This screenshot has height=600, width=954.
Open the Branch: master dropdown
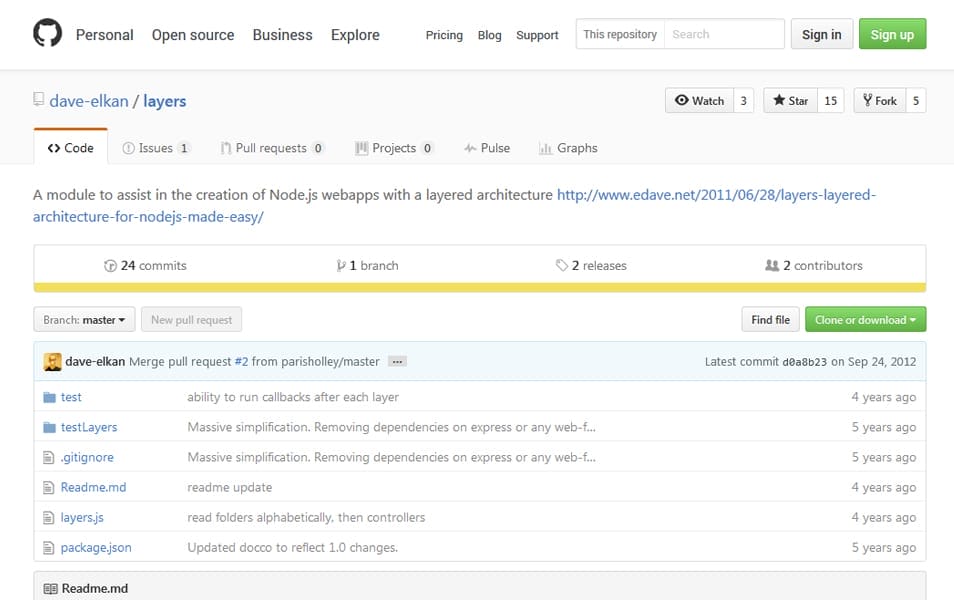tap(84, 320)
